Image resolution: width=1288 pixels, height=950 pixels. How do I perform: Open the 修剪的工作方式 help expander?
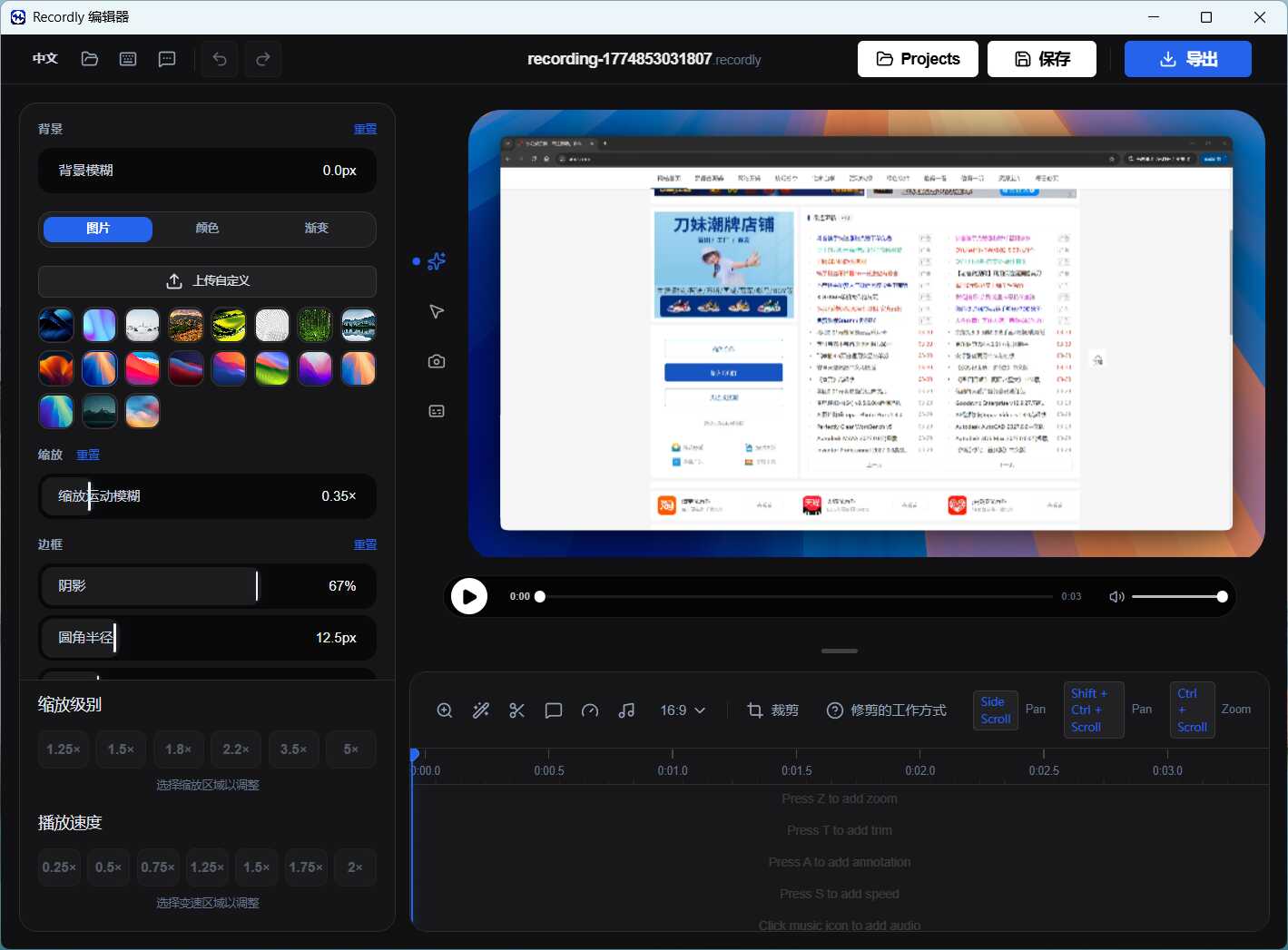886,710
